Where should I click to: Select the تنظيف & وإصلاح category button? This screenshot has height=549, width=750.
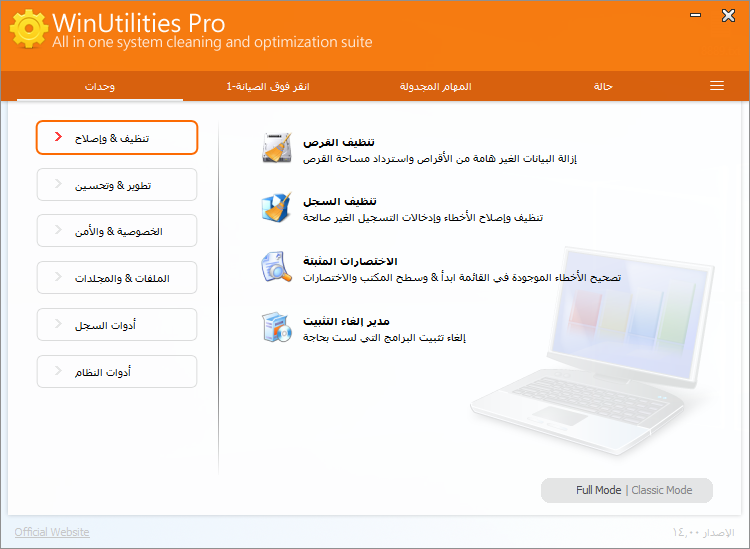point(117,138)
